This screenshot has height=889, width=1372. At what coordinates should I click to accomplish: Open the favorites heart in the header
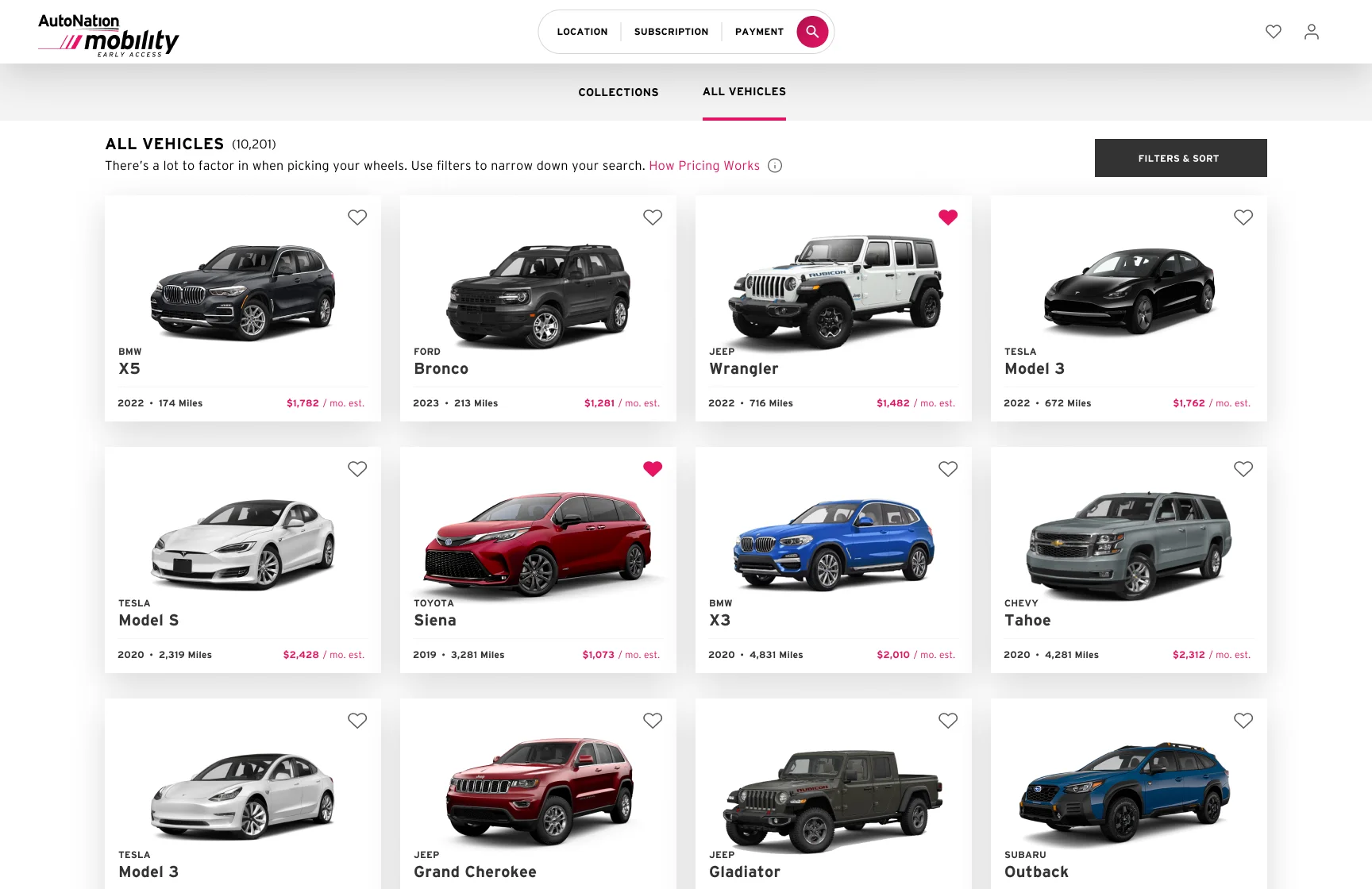click(1274, 32)
